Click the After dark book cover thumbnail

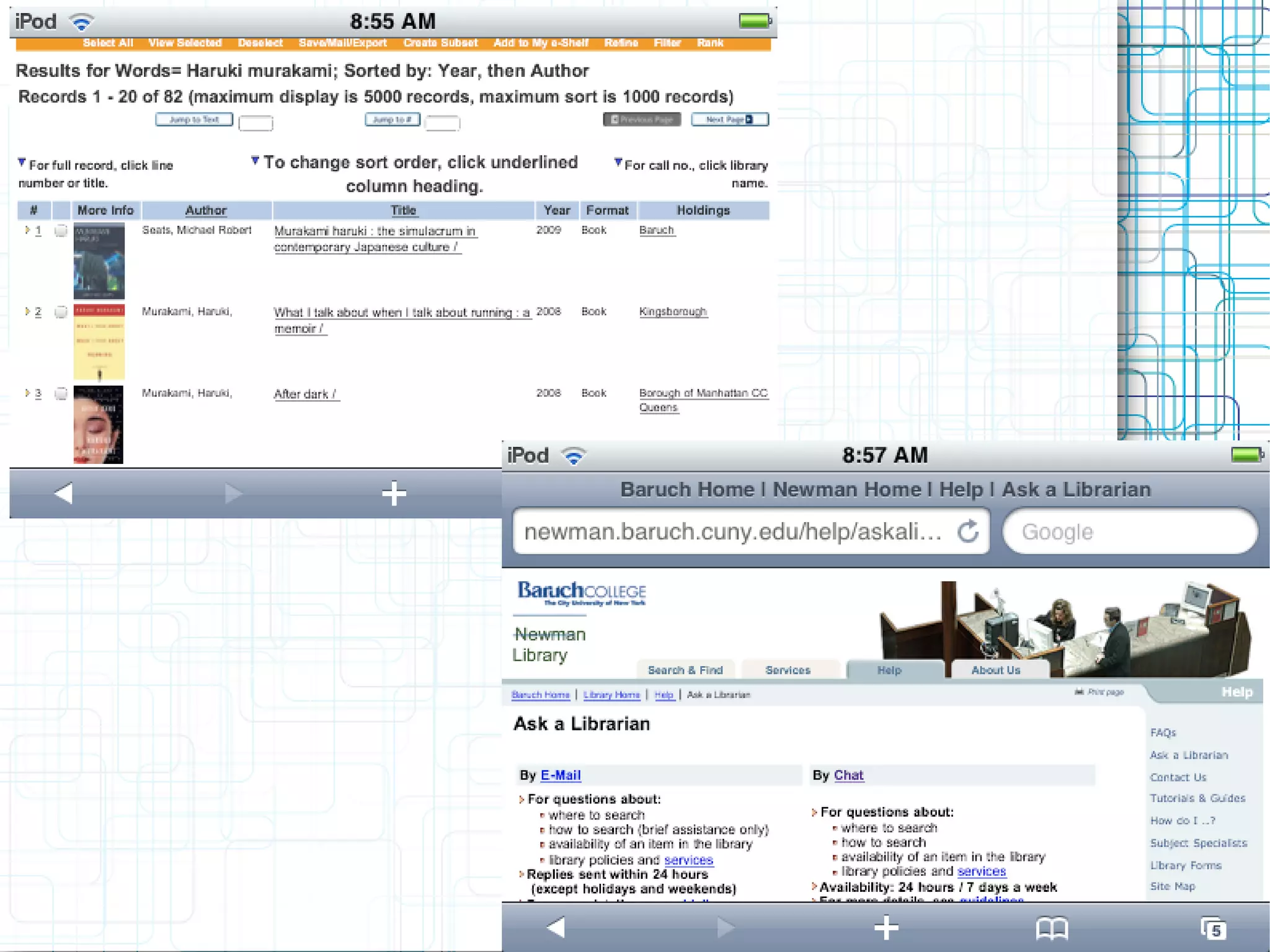[x=99, y=425]
